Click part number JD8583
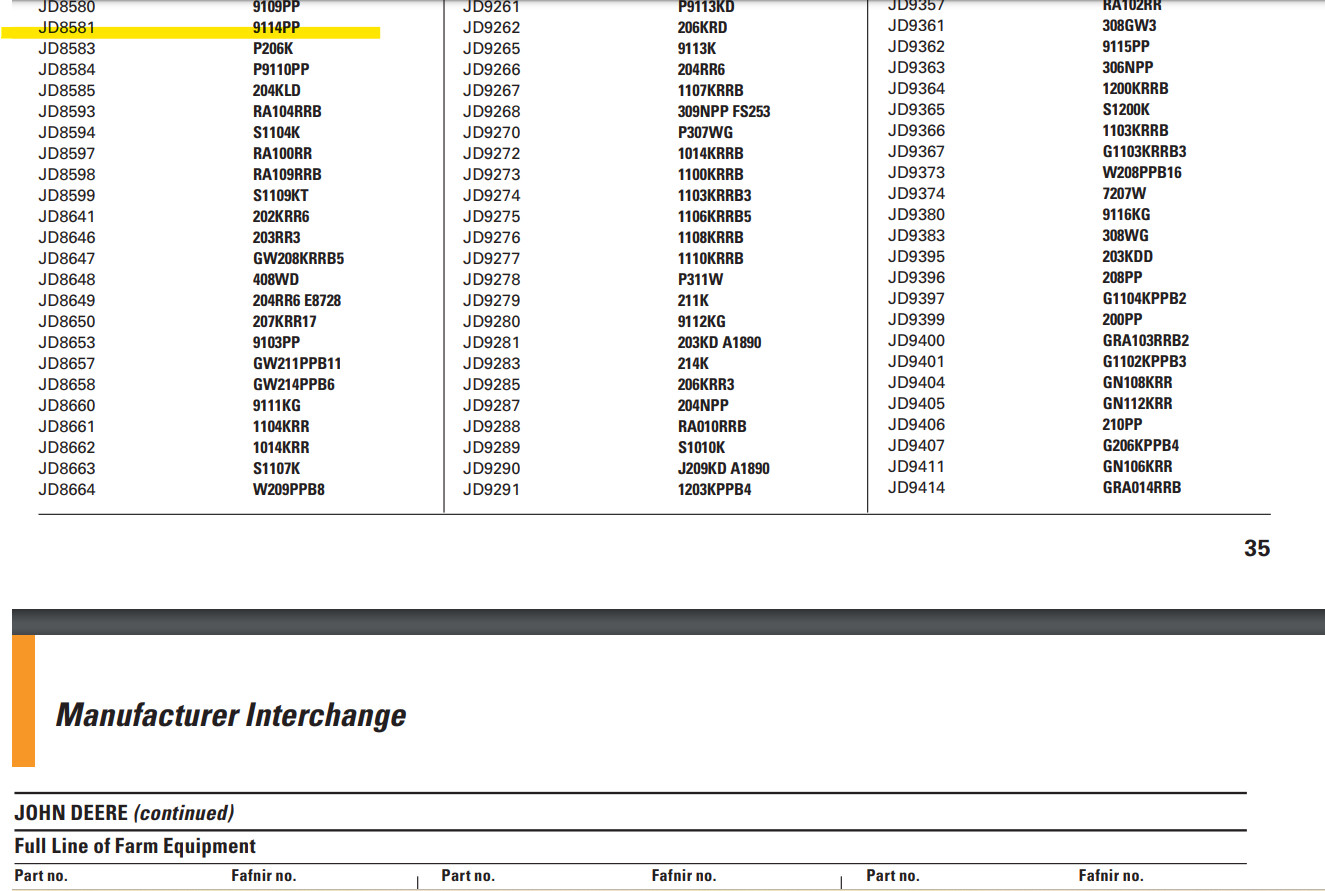The image size is (1325, 891). click(x=67, y=49)
